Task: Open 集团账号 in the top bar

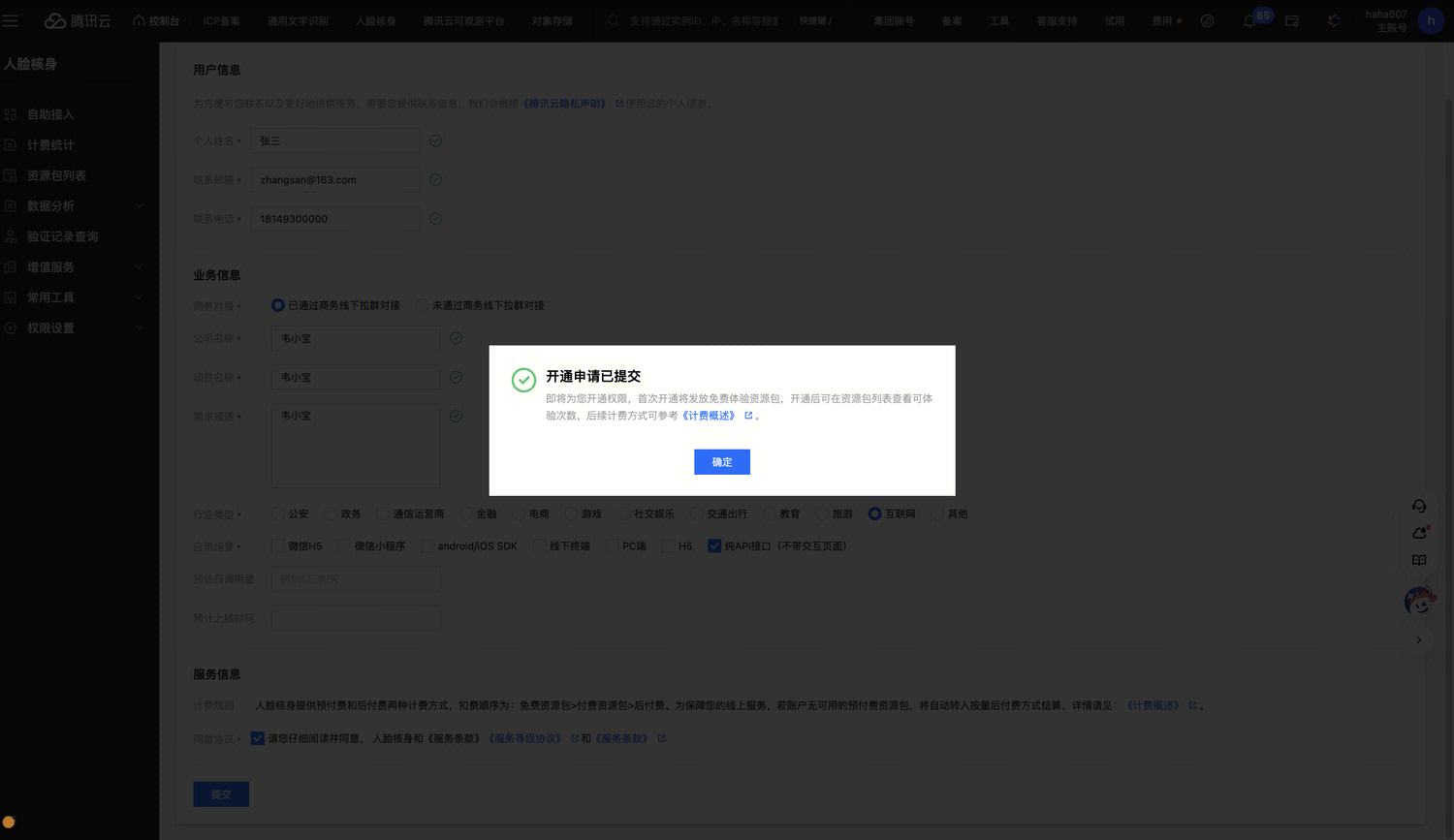Action: 894,20
